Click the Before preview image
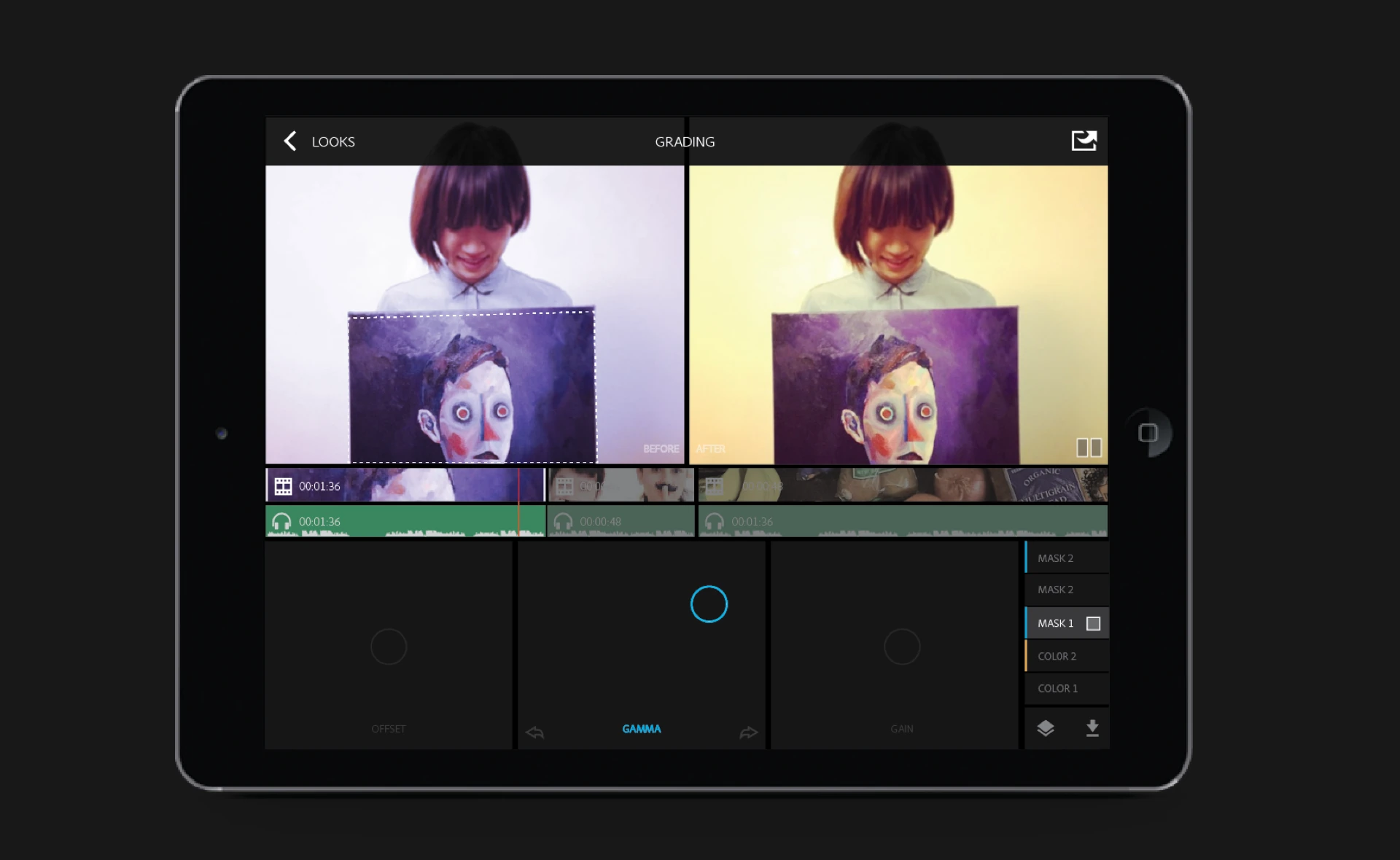This screenshot has height=860, width=1400. 475,314
